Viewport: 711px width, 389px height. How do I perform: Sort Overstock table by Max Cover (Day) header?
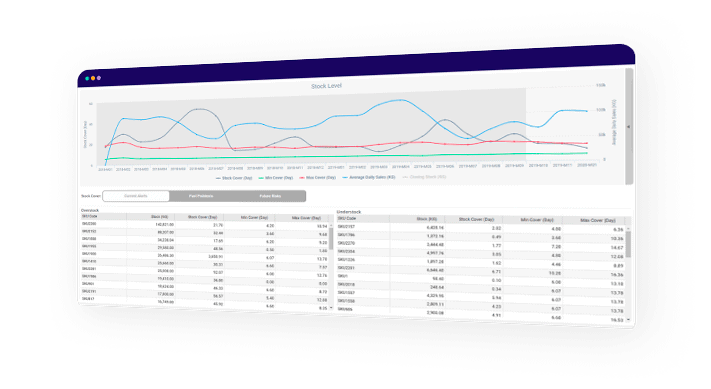click(x=302, y=219)
